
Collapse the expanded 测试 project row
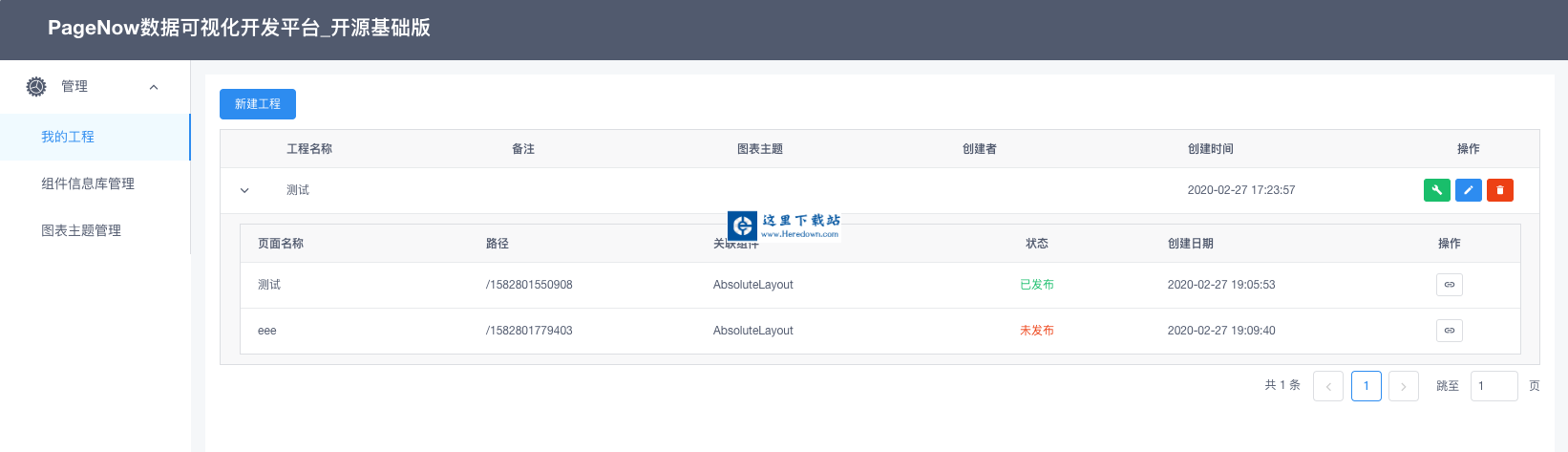point(244,190)
